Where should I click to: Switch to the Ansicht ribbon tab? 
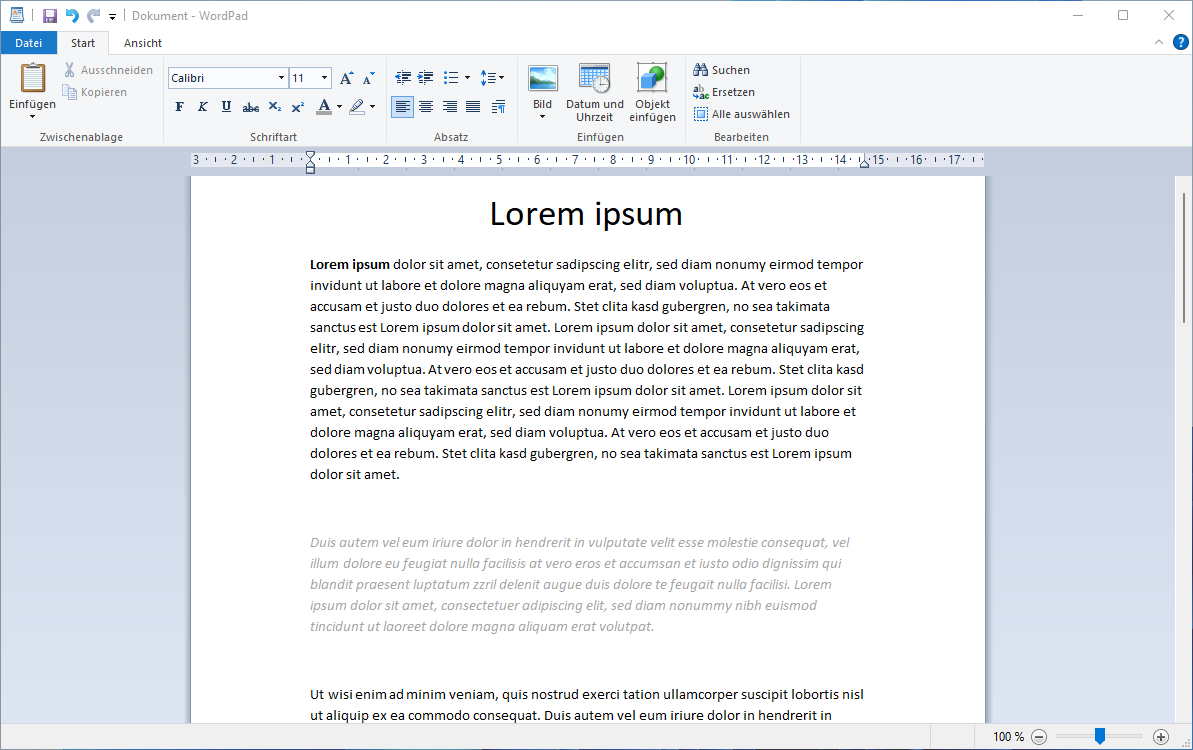click(x=142, y=43)
